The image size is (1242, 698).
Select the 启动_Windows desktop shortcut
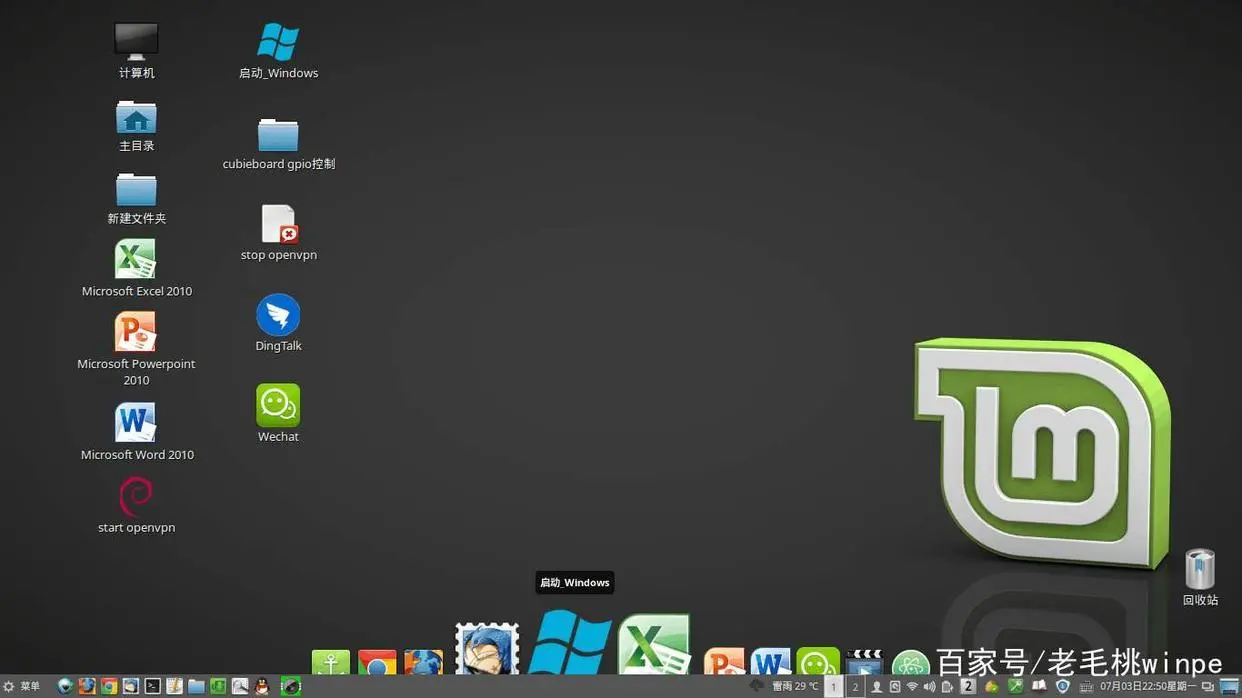(278, 51)
